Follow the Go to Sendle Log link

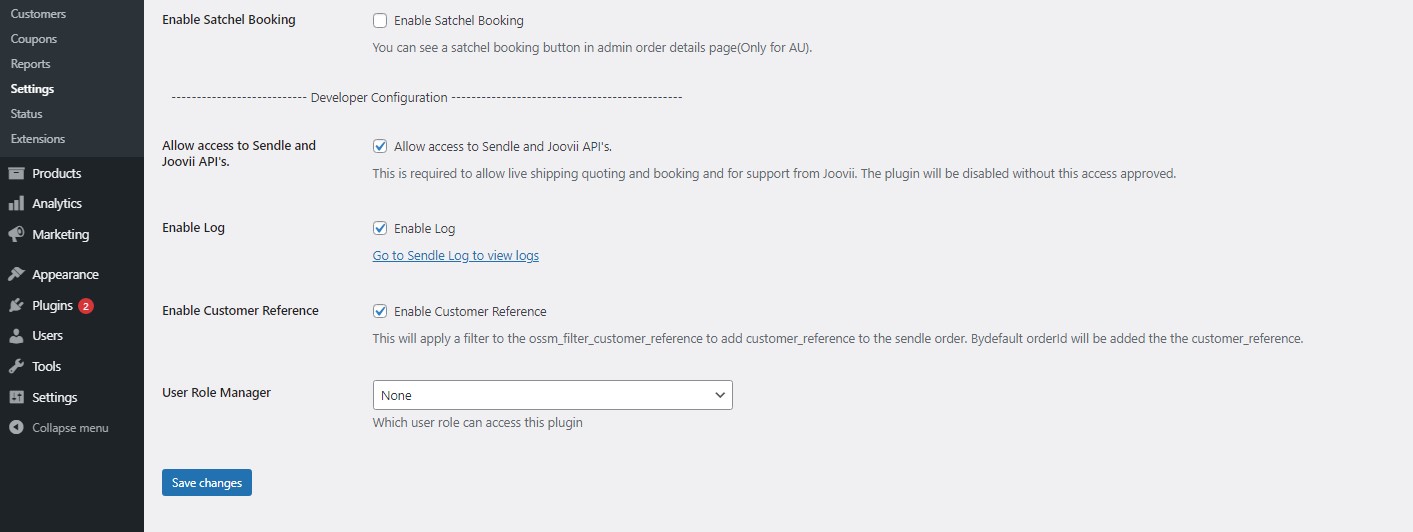[455, 256]
